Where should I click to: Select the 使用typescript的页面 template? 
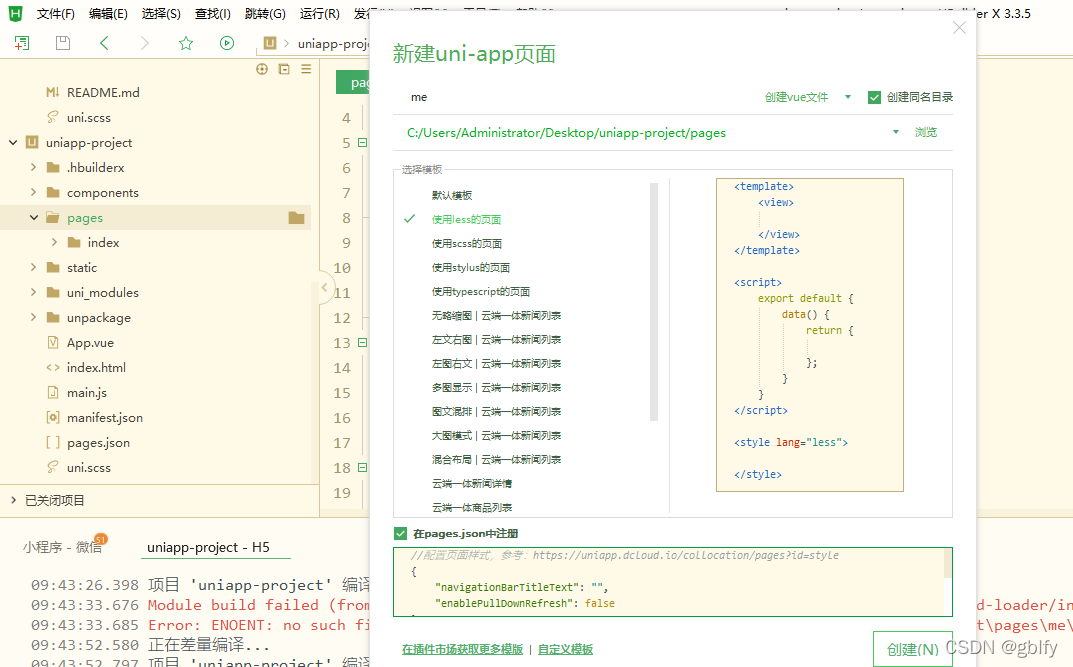coord(480,291)
